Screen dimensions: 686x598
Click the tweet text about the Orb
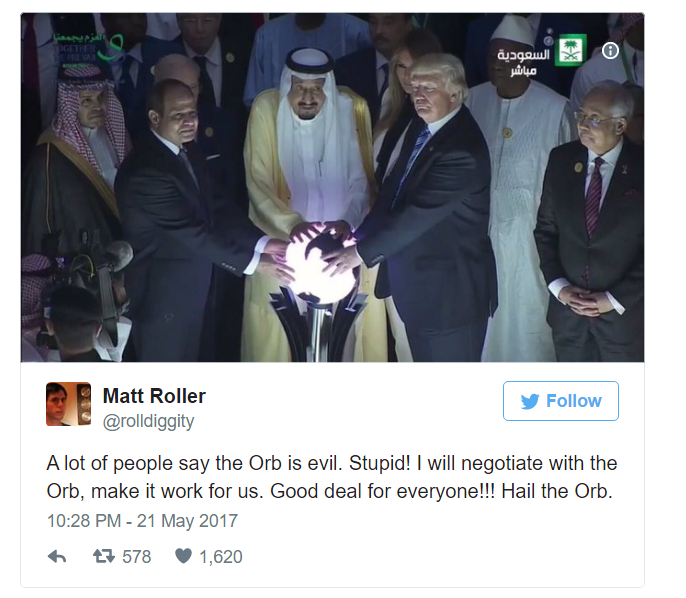332,477
